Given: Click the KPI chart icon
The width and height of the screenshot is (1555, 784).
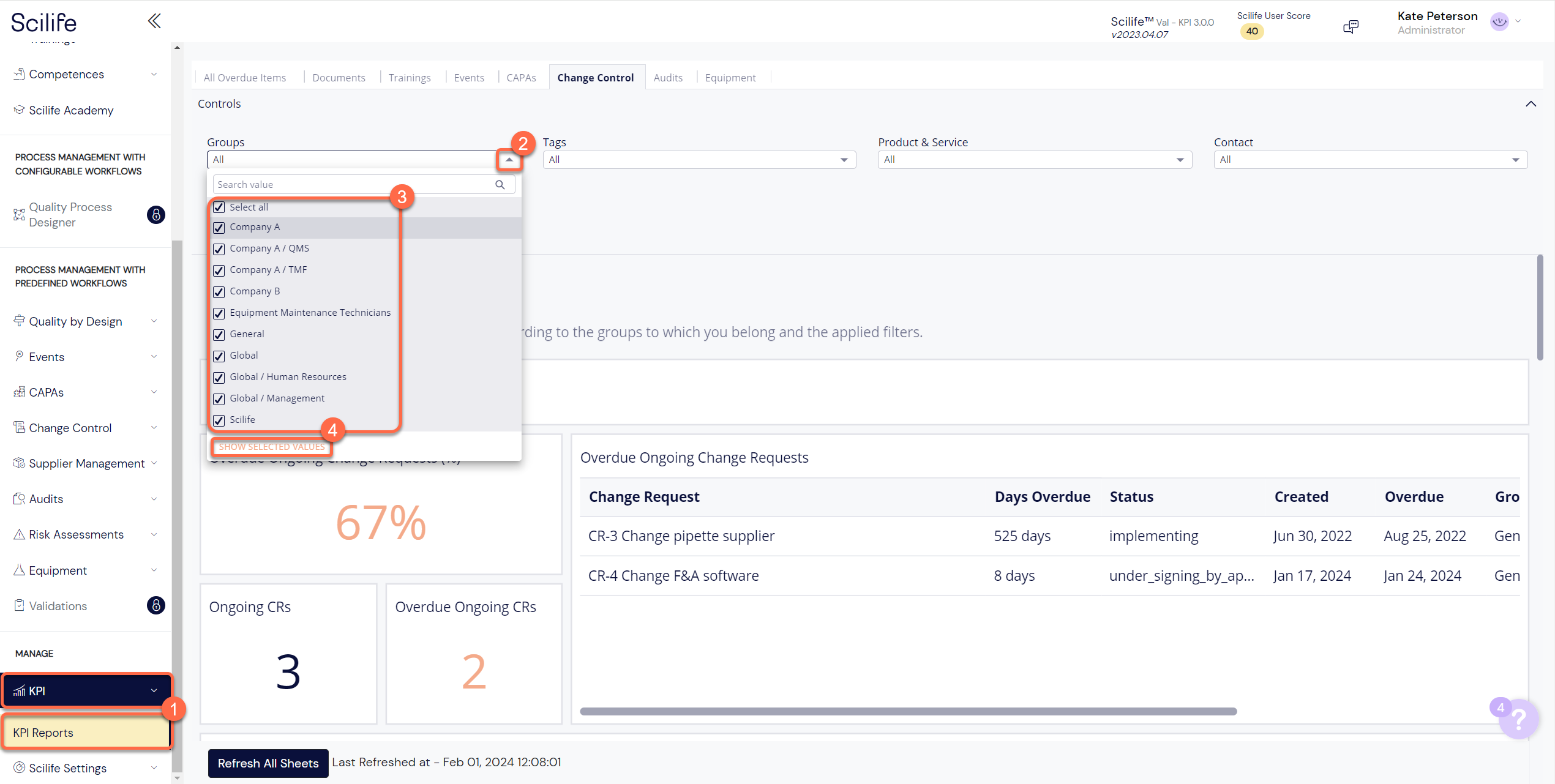Looking at the screenshot, I should pos(20,691).
